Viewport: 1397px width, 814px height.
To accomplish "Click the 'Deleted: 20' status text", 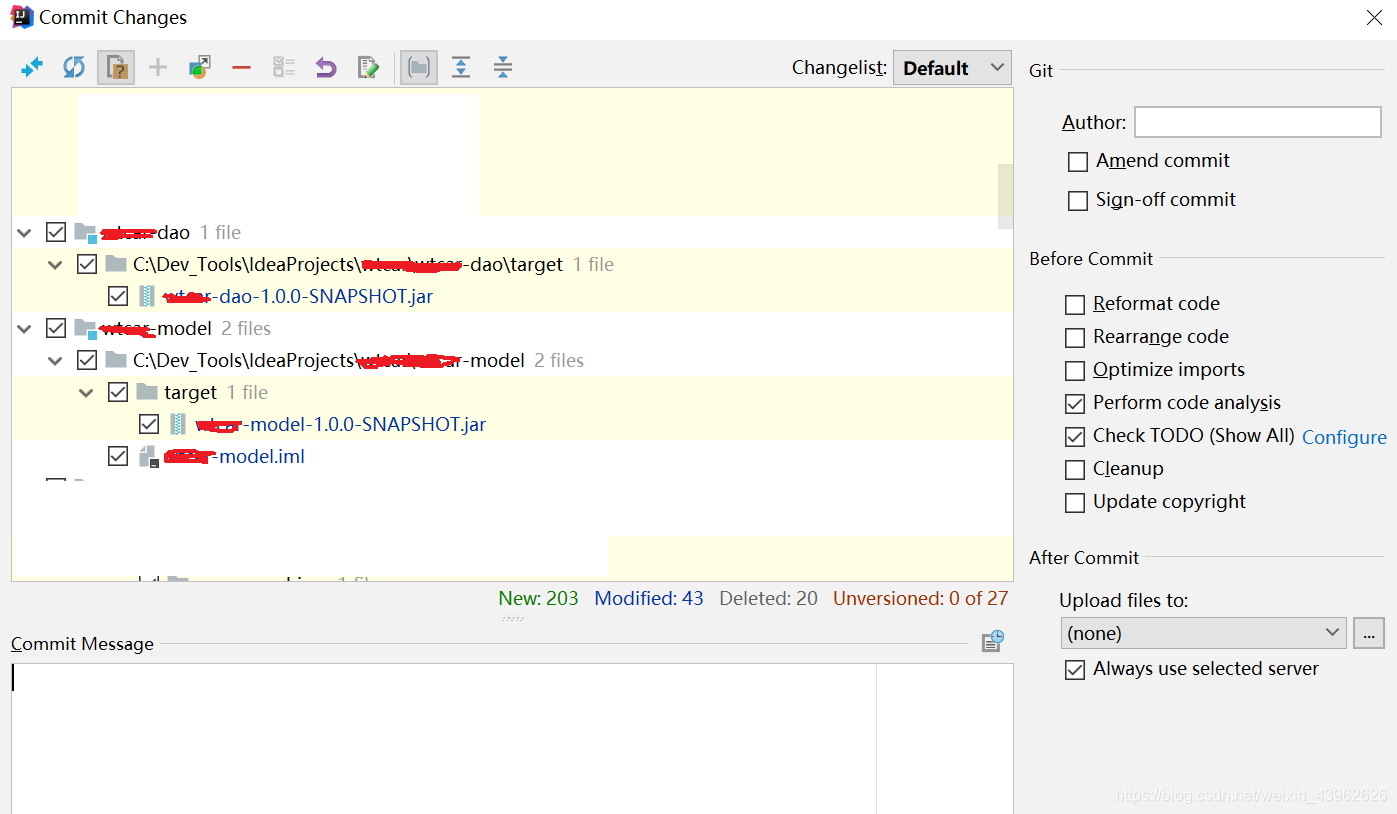I will tap(768, 598).
